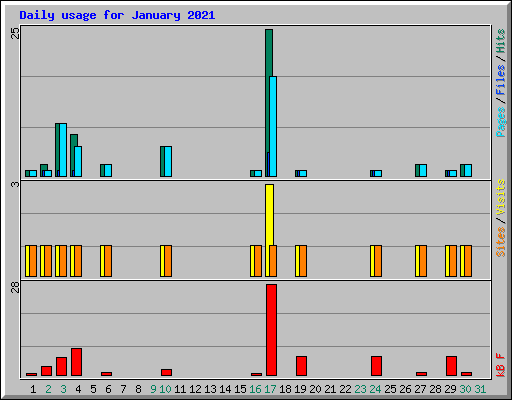Click the cyan Pages bar for day 30
Image resolution: width=512 pixels, height=400 pixels.
point(468,170)
